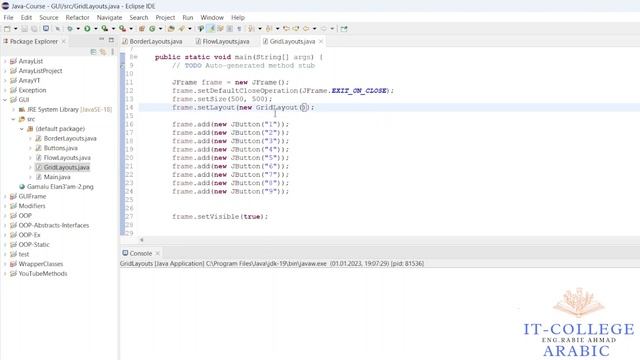
Task: Collapse All in Package Explorer
Action: (x=93, y=52)
